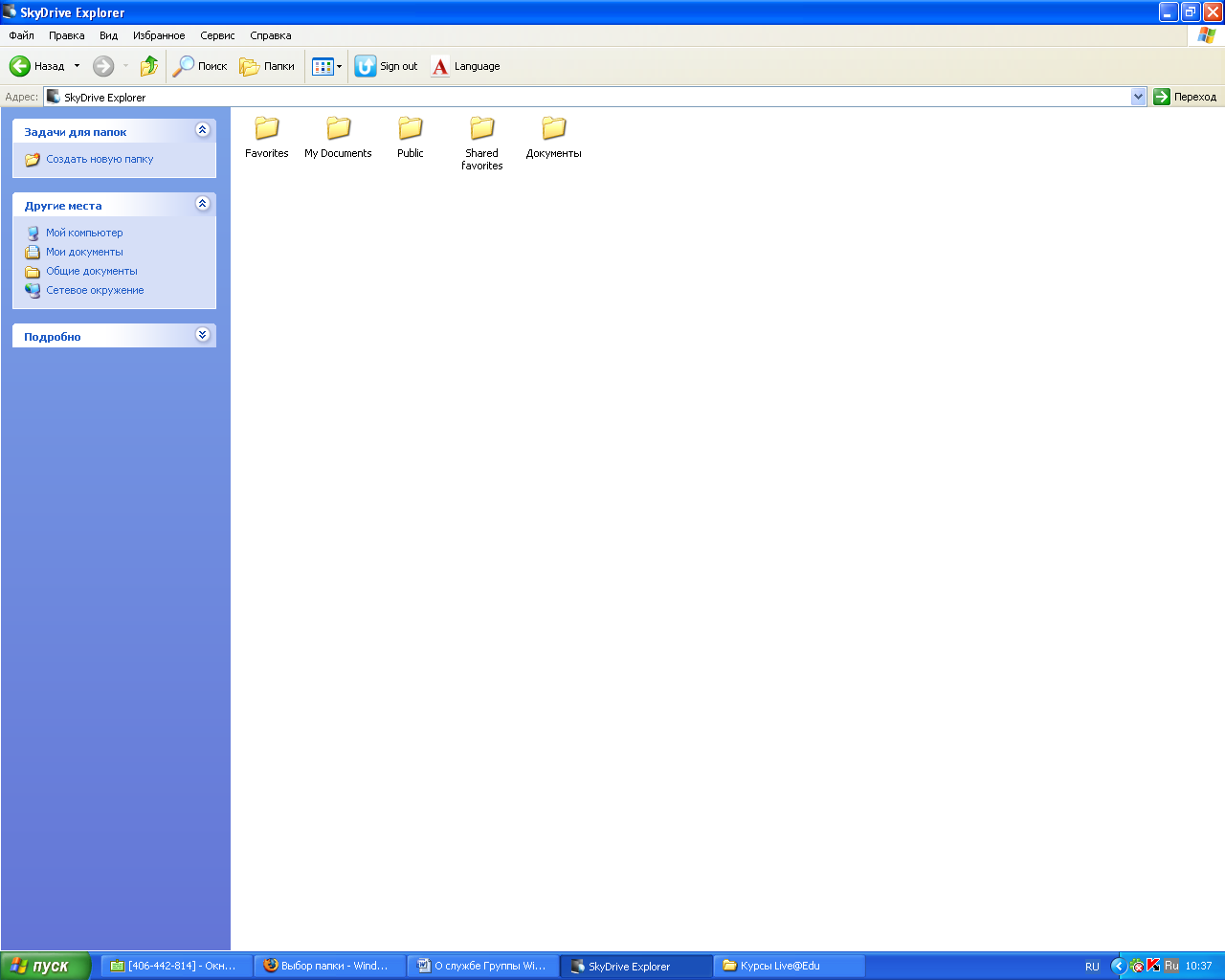The width and height of the screenshot is (1225, 980).
Task: Expand the Подробно panel
Action: point(202,335)
